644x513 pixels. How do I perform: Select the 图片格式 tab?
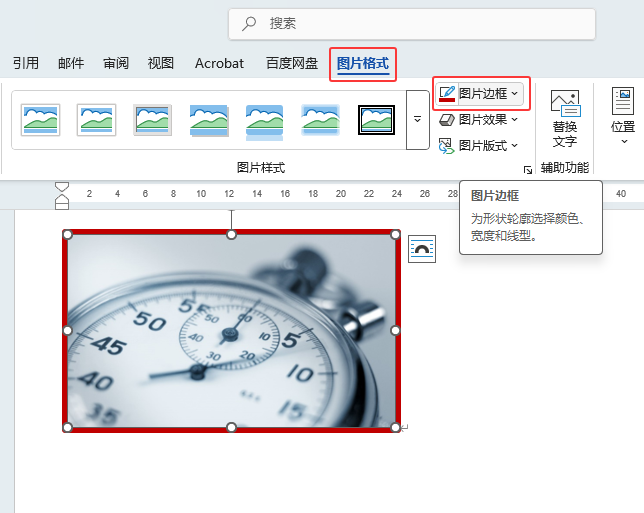[363, 64]
